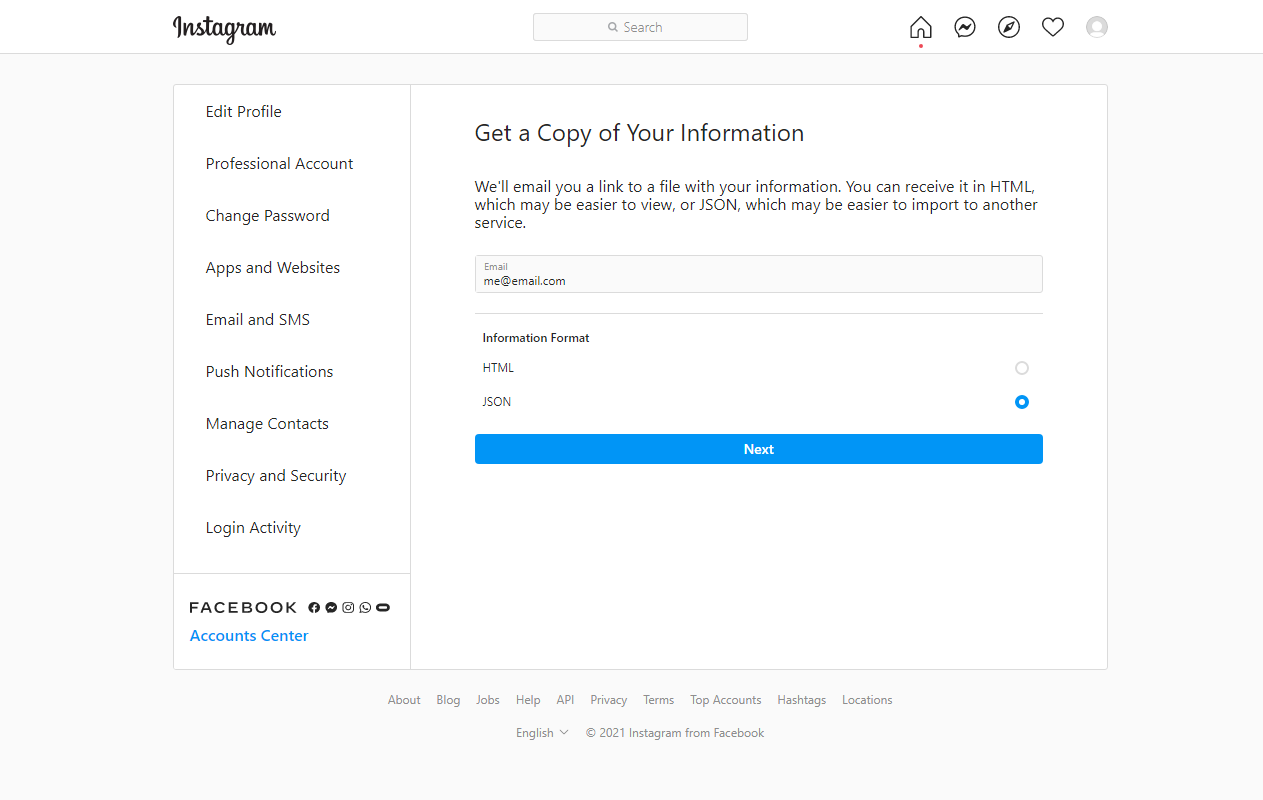Open Privacy and Security settings
1263x800 pixels.
[276, 475]
